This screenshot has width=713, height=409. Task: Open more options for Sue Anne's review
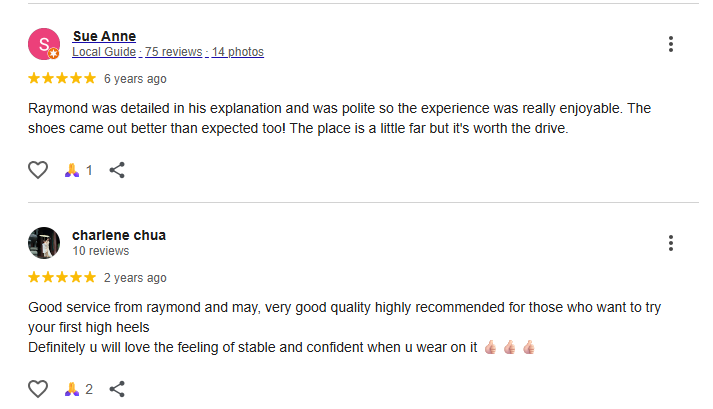pos(671,44)
